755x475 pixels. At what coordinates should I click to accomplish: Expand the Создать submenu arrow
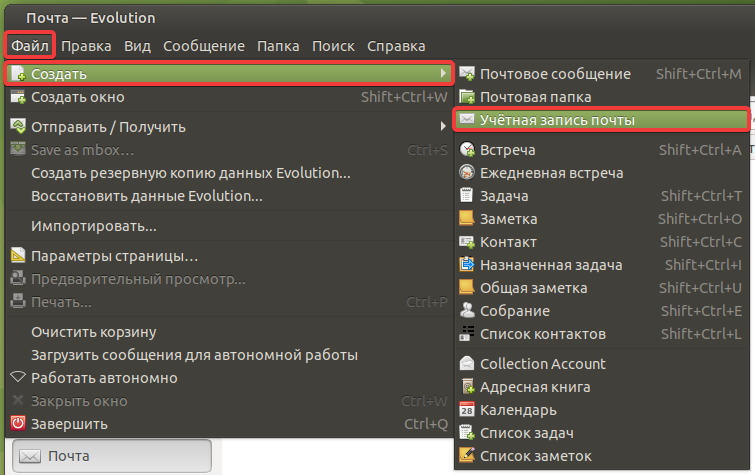442,74
